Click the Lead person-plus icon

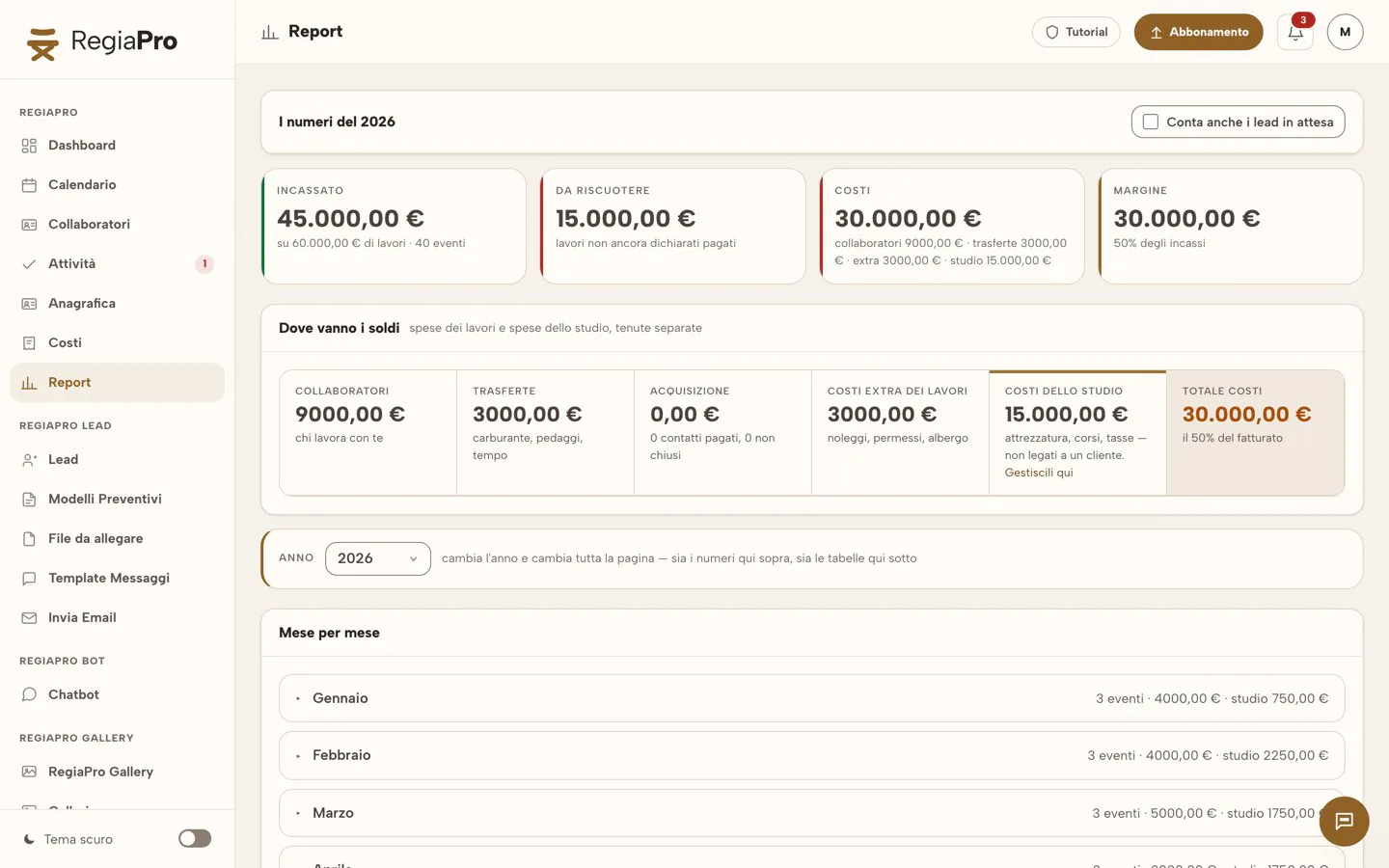(x=29, y=460)
